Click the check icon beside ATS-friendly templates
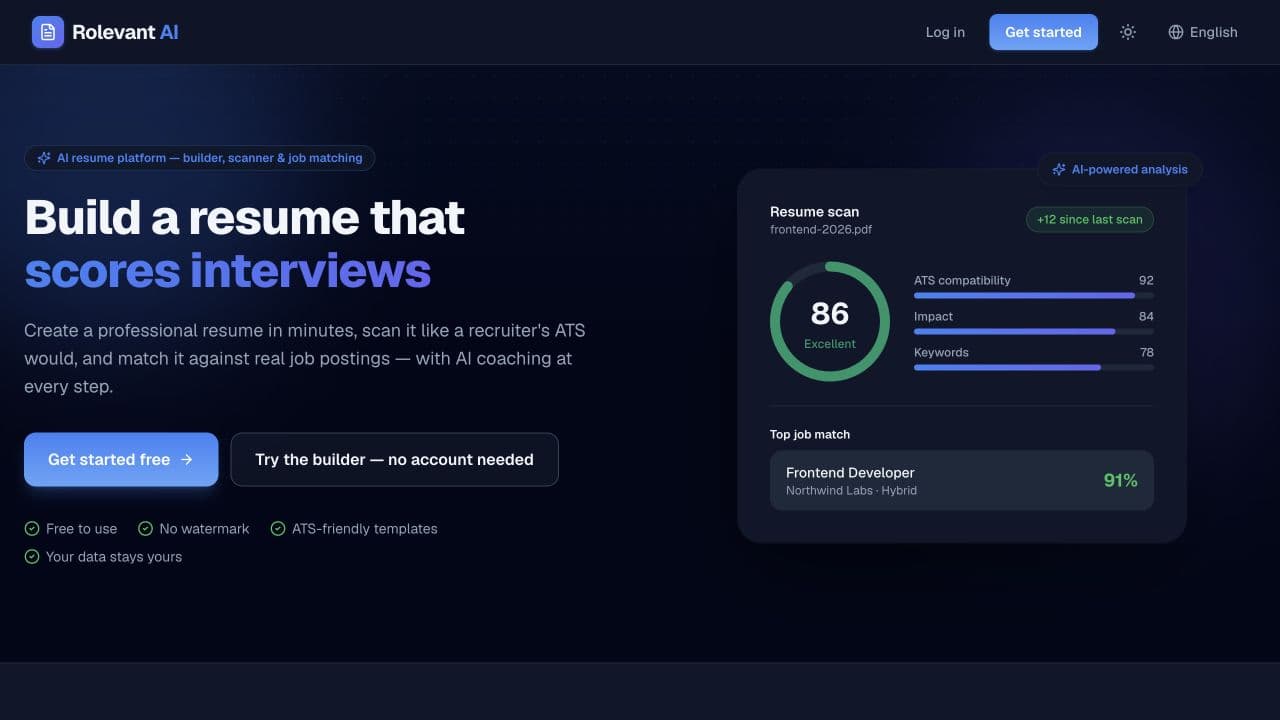The width and height of the screenshot is (1280, 720). coord(278,529)
